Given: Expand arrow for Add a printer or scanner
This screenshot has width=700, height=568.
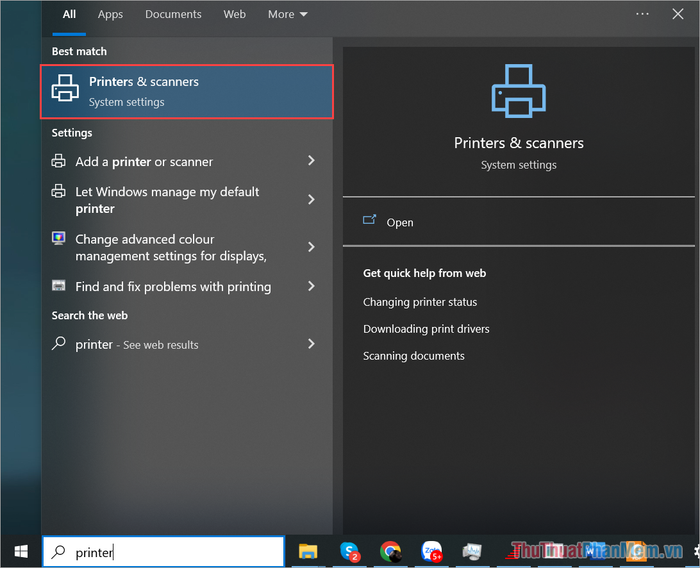Looking at the screenshot, I should pyautogui.click(x=311, y=160).
